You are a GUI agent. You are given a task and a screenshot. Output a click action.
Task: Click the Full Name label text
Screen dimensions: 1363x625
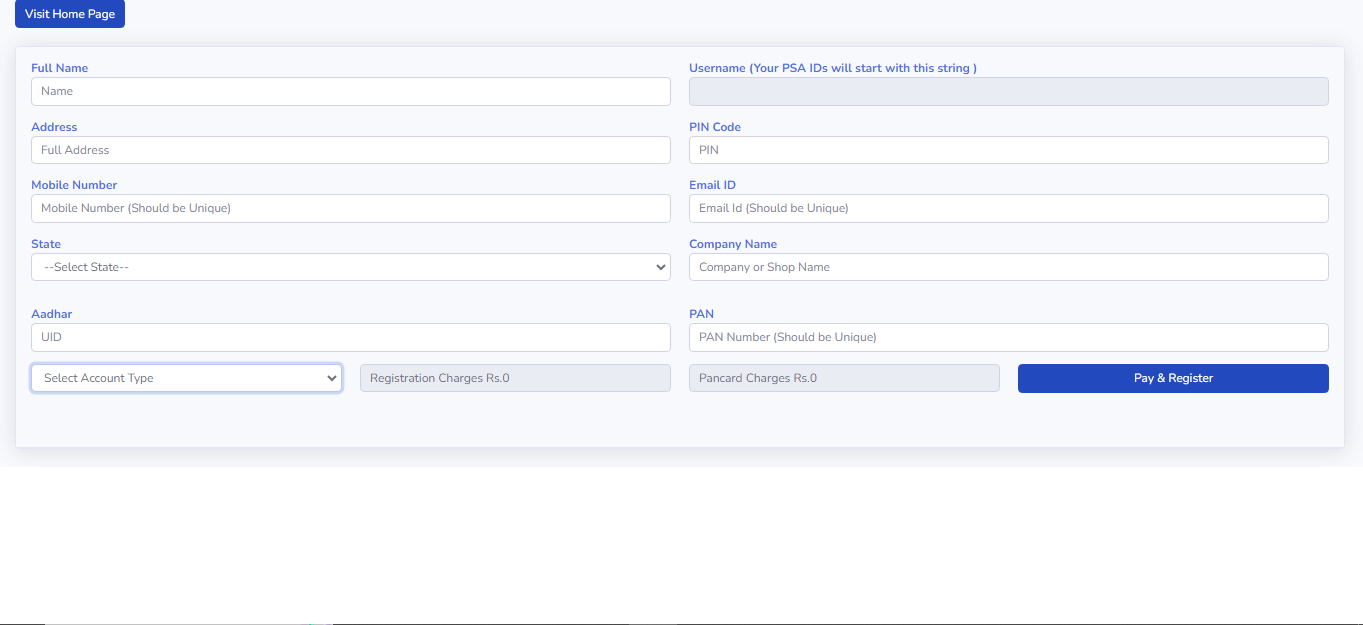click(59, 68)
